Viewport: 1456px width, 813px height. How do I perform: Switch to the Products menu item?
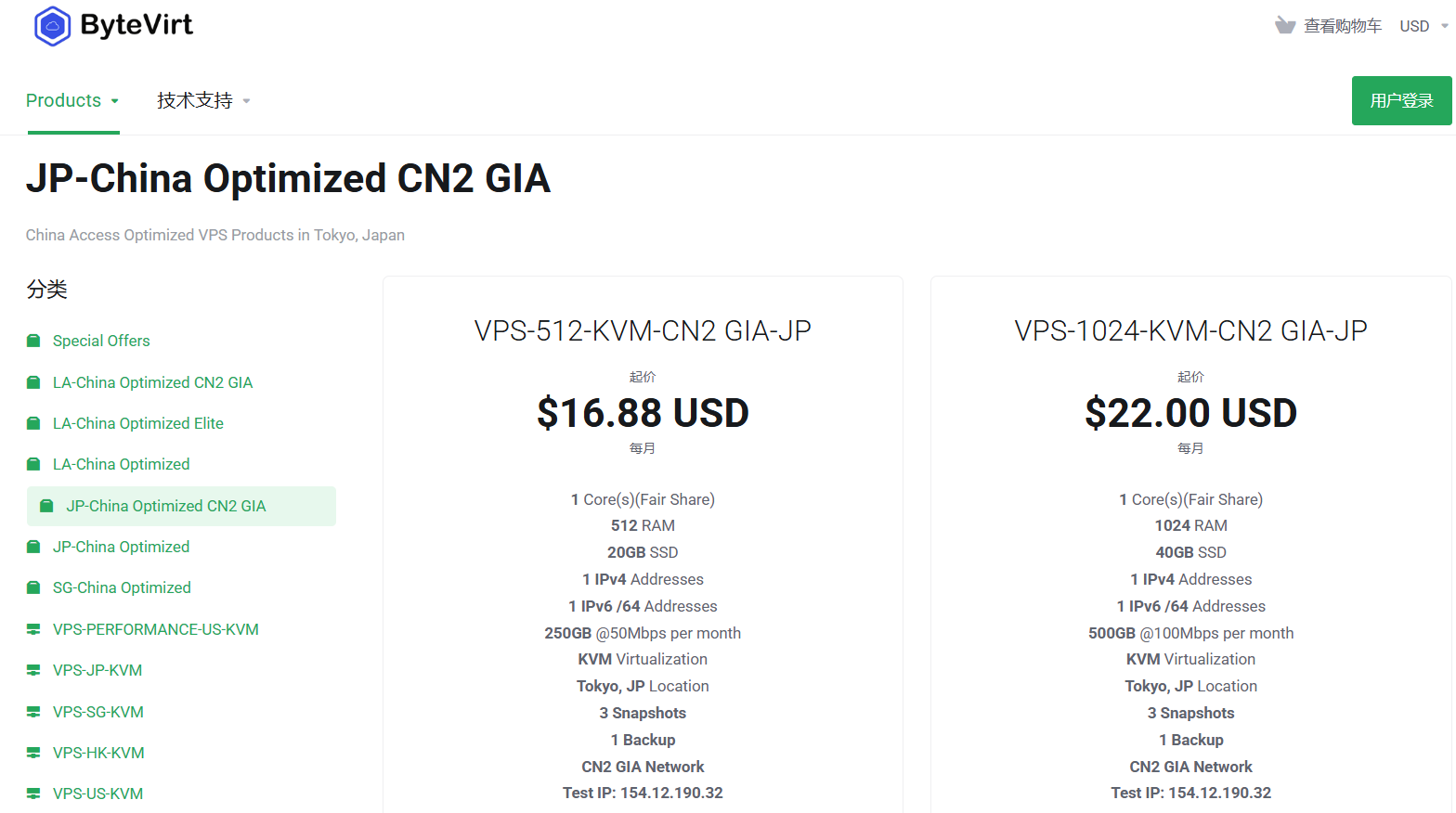point(64,100)
